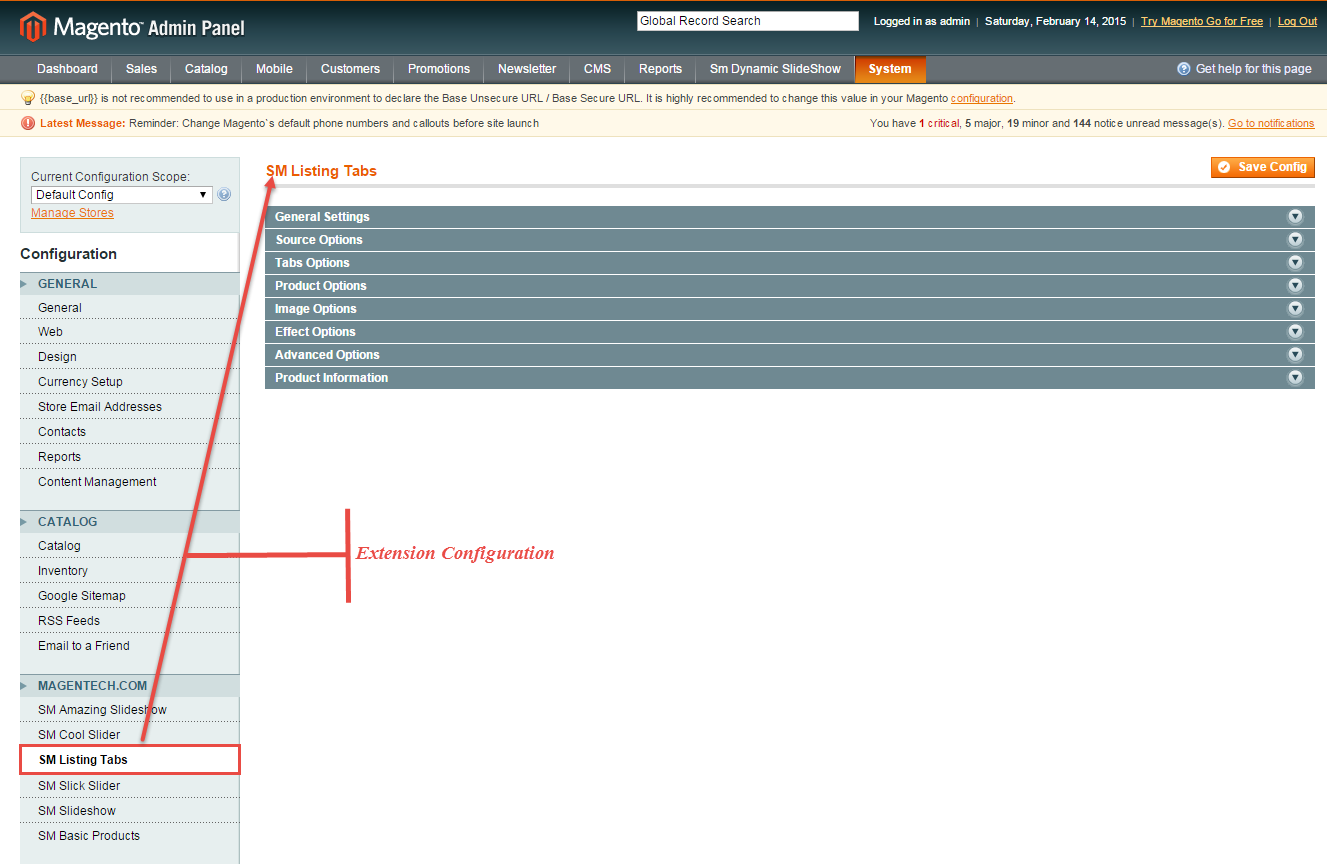Click the Manage Stores link
This screenshot has height=864, width=1327.
tap(72, 213)
